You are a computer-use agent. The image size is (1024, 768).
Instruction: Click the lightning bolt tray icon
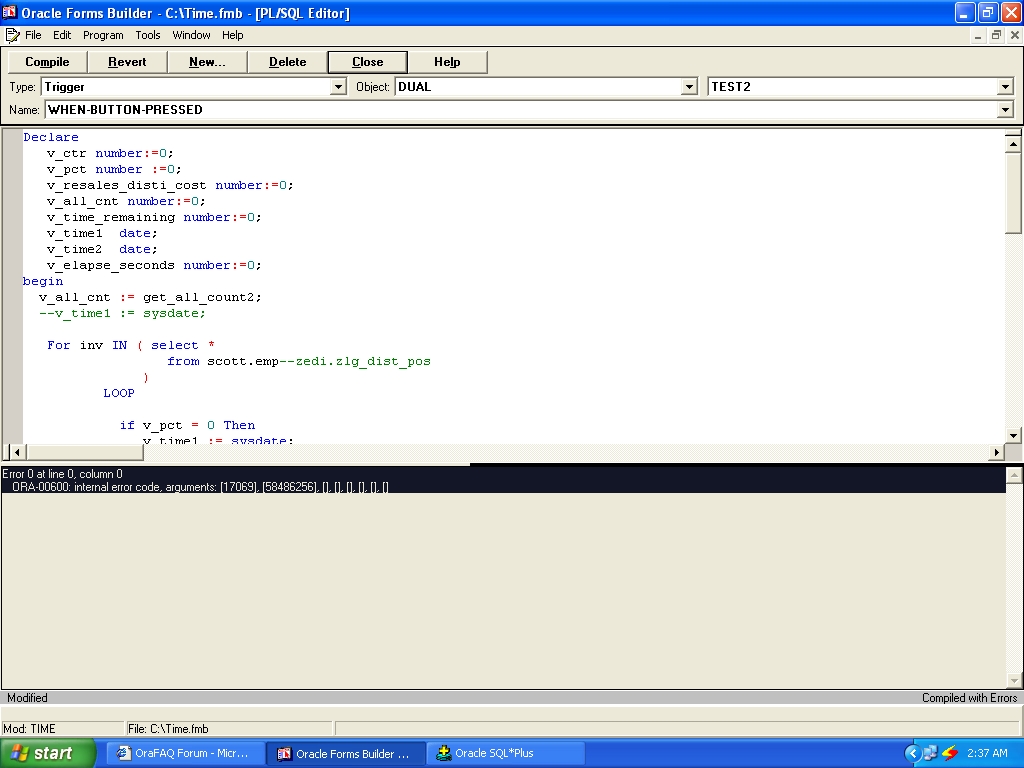click(x=950, y=754)
